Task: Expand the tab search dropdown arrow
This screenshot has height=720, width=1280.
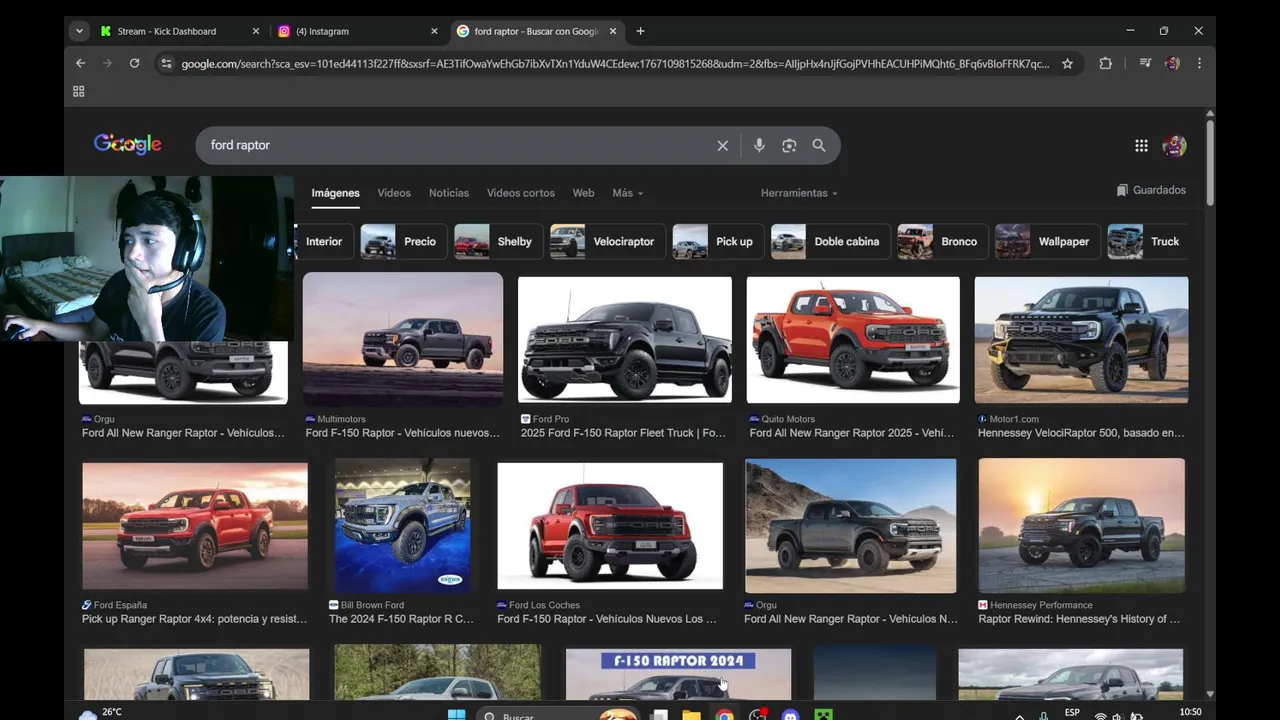Action: (x=79, y=31)
